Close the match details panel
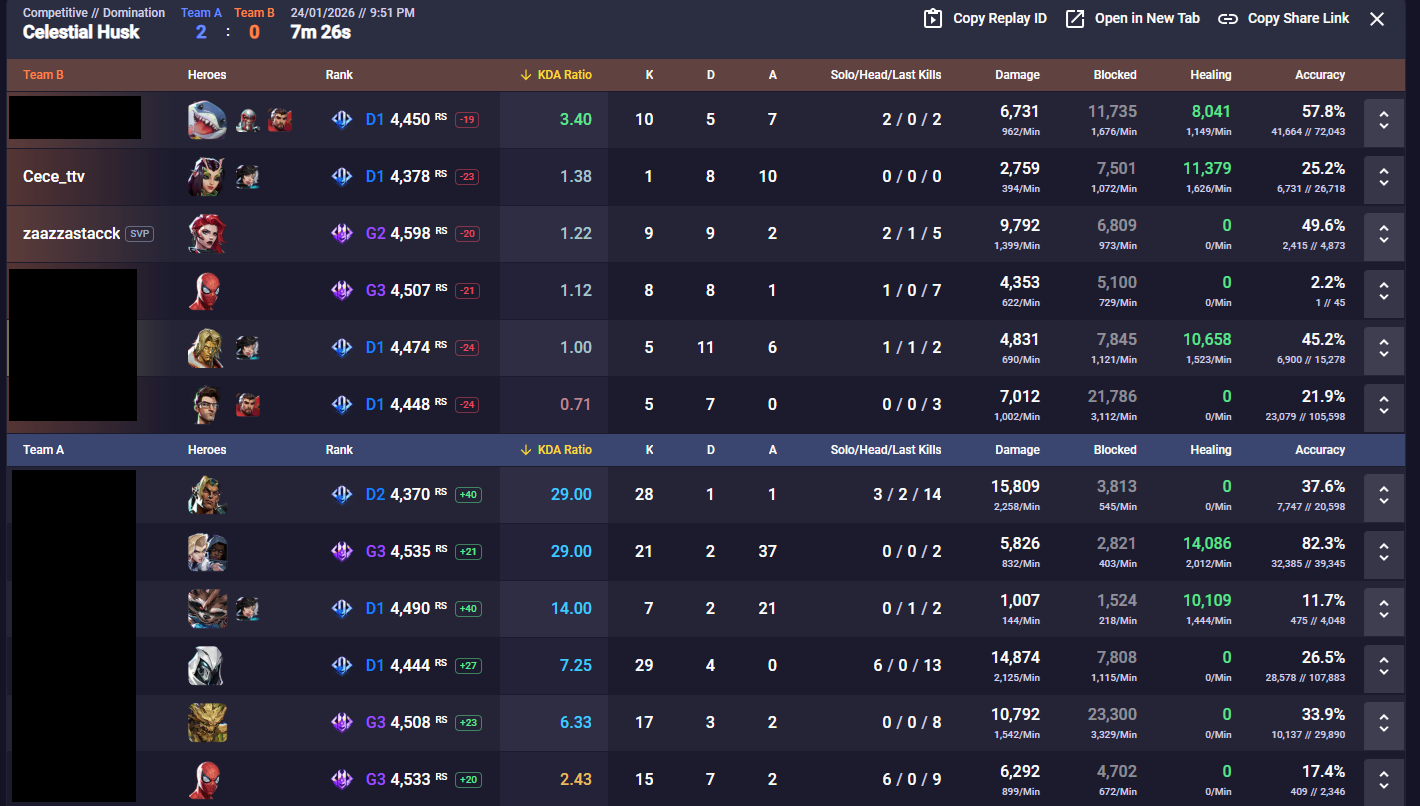 click(x=1377, y=19)
